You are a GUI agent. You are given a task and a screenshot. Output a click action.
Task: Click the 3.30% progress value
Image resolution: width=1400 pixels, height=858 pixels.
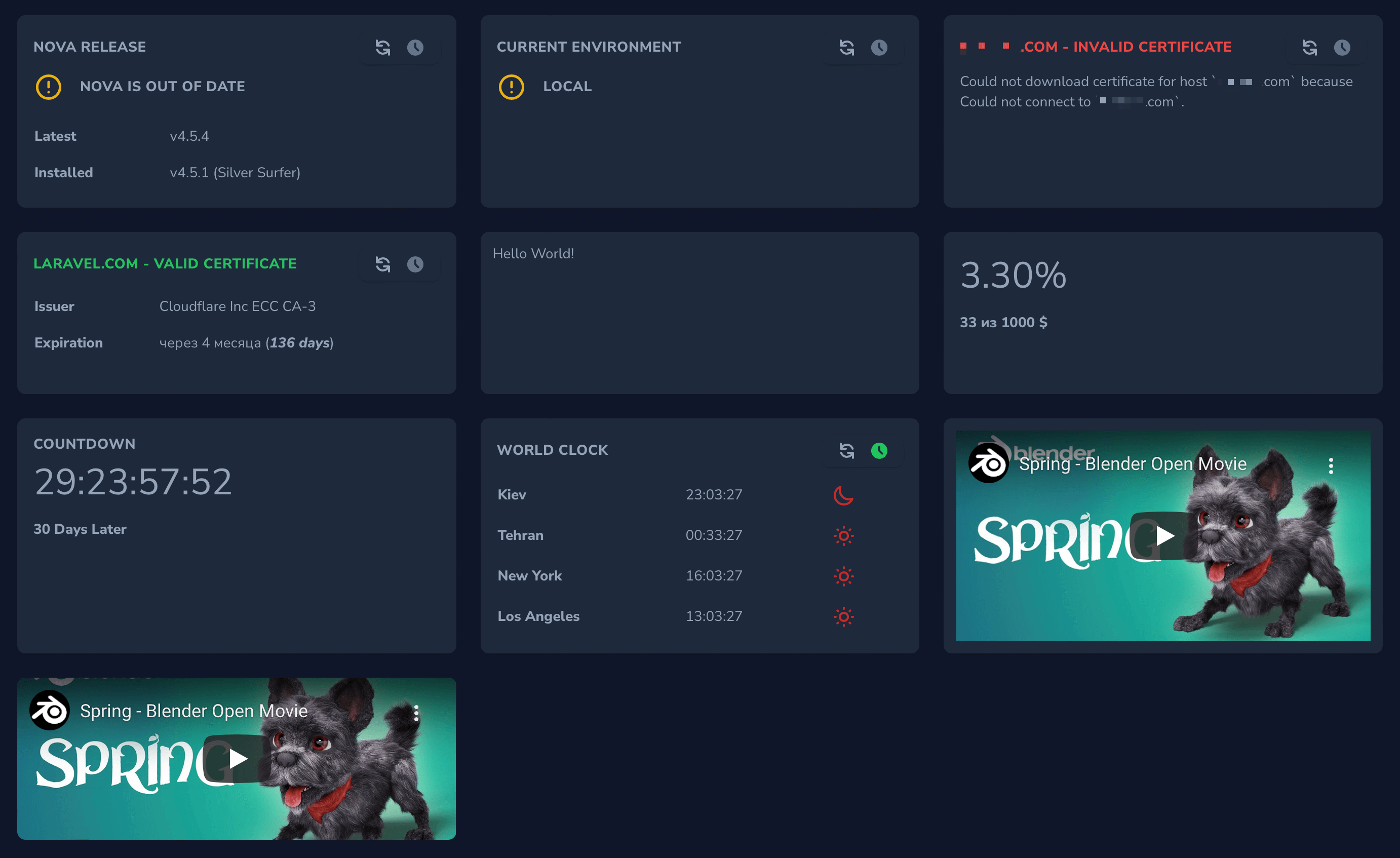click(1013, 276)
